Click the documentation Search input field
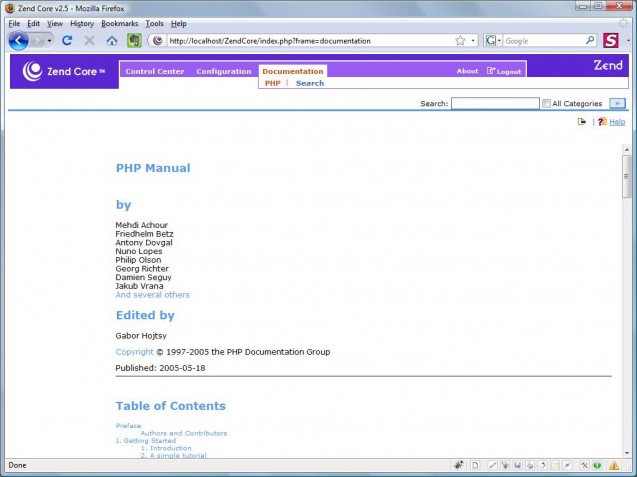Screen dimensions: 637x477 tap(495, 103)
